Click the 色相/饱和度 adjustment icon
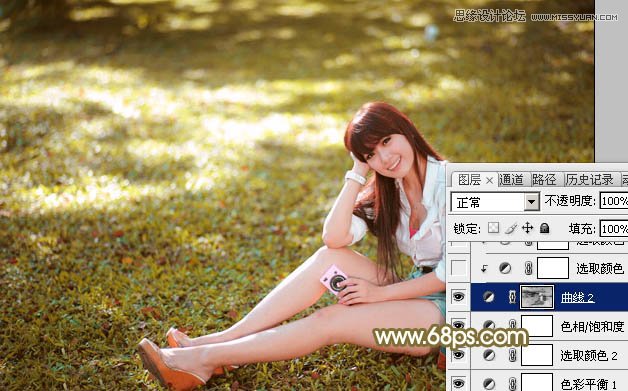Image resolution: width=628 pixels, height=391 pixels. tap(489, 326)
